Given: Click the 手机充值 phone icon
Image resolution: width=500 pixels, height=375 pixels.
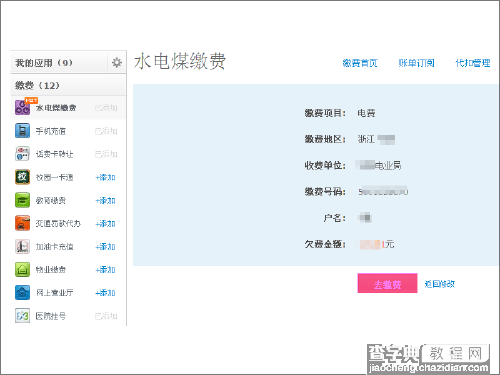Looking at the screenshot, I should [22, 131].
